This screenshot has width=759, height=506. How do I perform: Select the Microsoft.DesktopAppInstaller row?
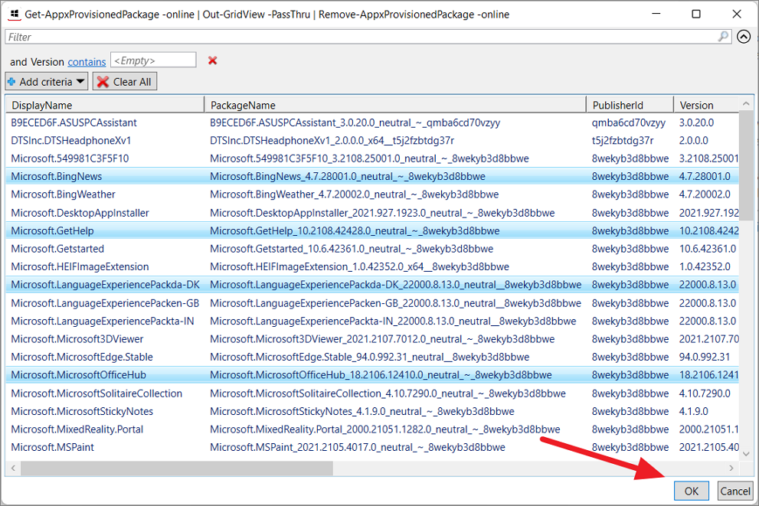372,213
